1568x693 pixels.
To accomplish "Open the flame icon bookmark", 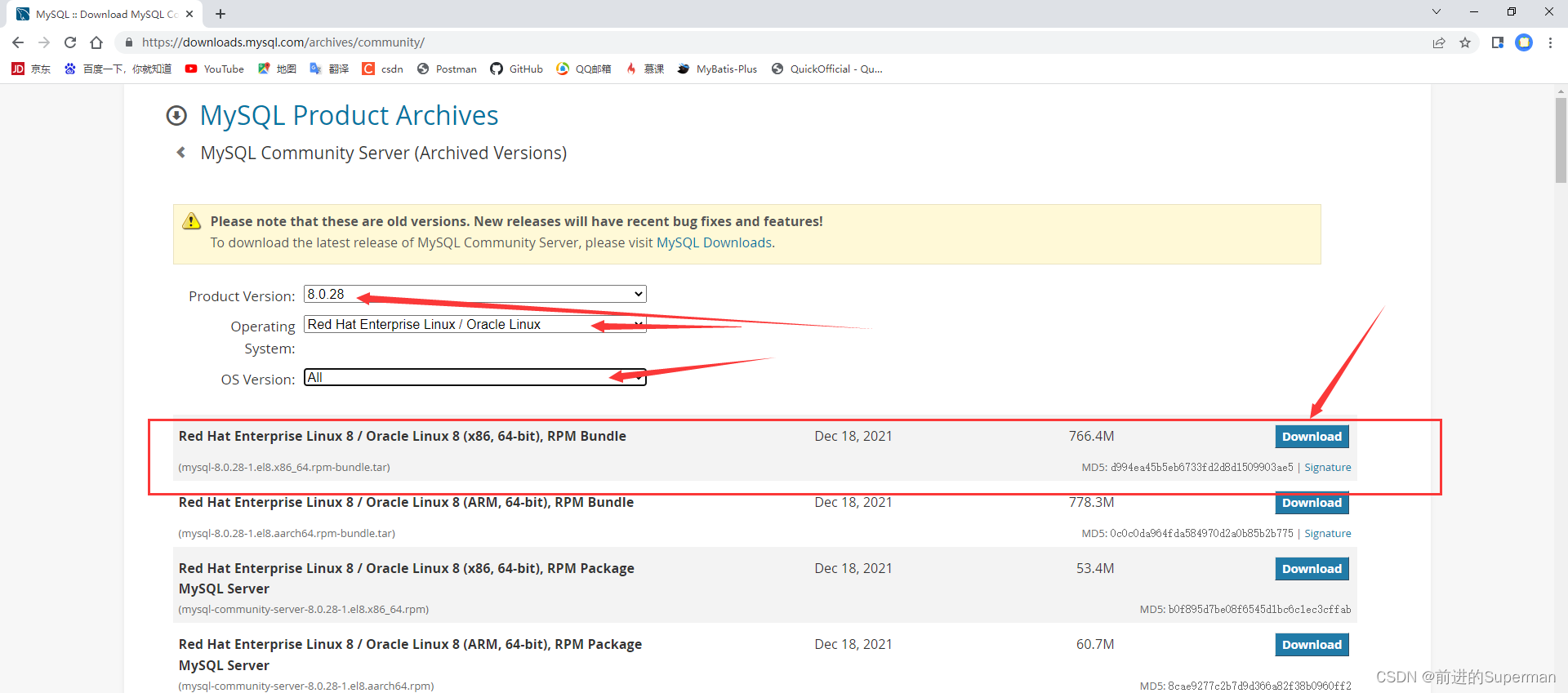I will pyautogui.click(x=645, y=69).
